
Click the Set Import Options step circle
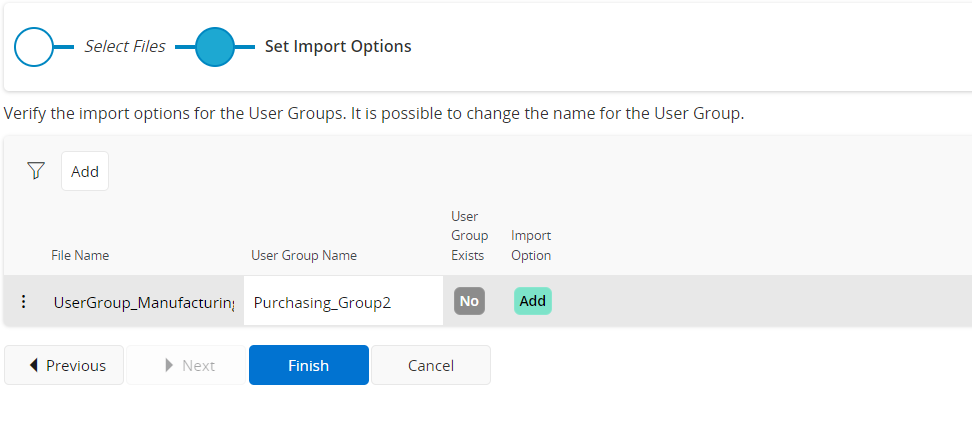point(214,47)
